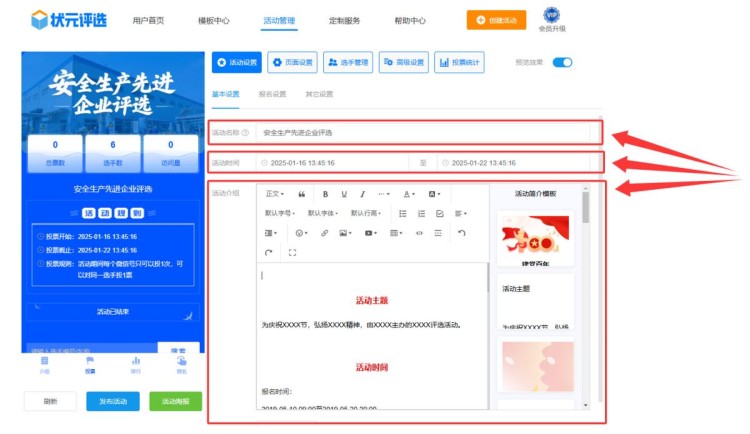Click the undo arrow in editor toolbar
This screenshot has width=750, height=434.
pos(461,233)
